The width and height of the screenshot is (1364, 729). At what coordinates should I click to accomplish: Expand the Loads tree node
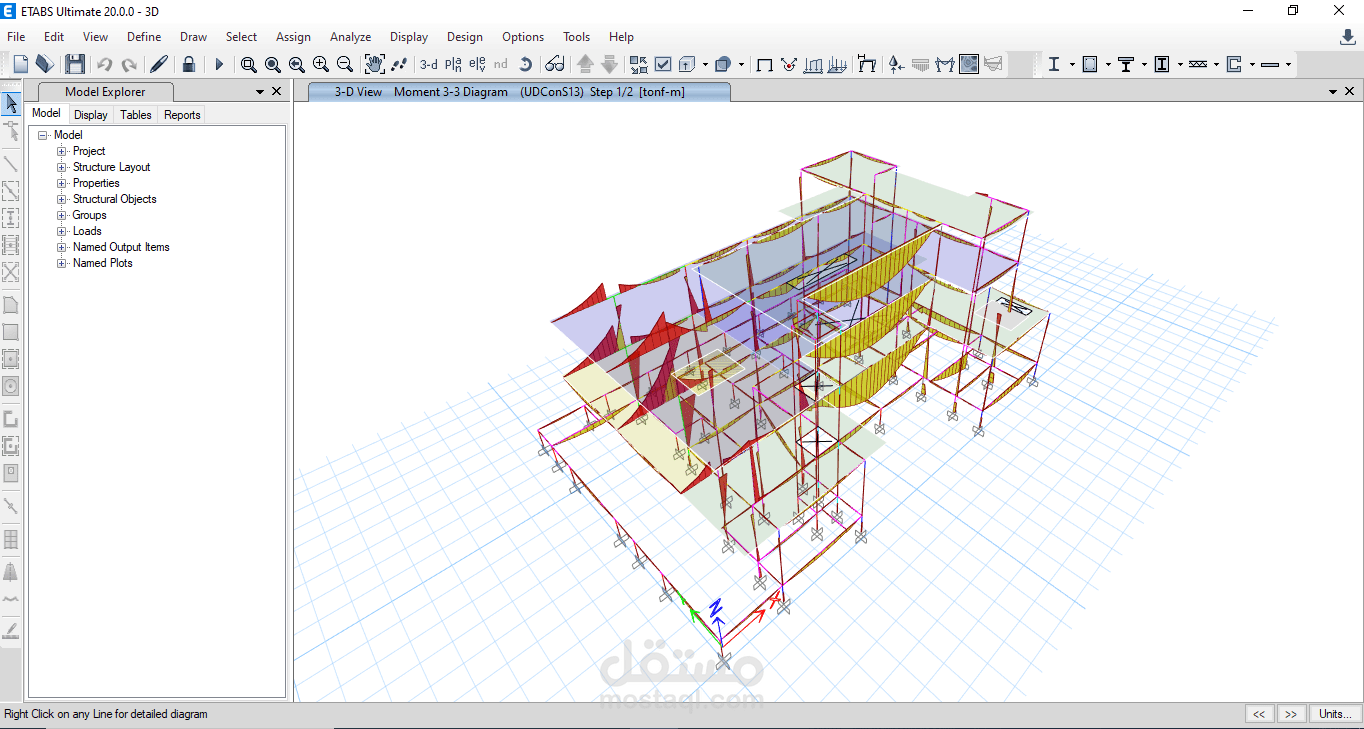tap(62, 231)
